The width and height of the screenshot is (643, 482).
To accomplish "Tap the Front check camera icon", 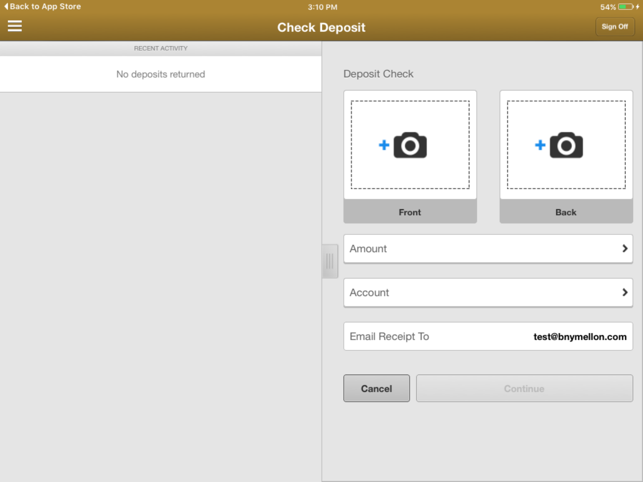I will 410,145.
